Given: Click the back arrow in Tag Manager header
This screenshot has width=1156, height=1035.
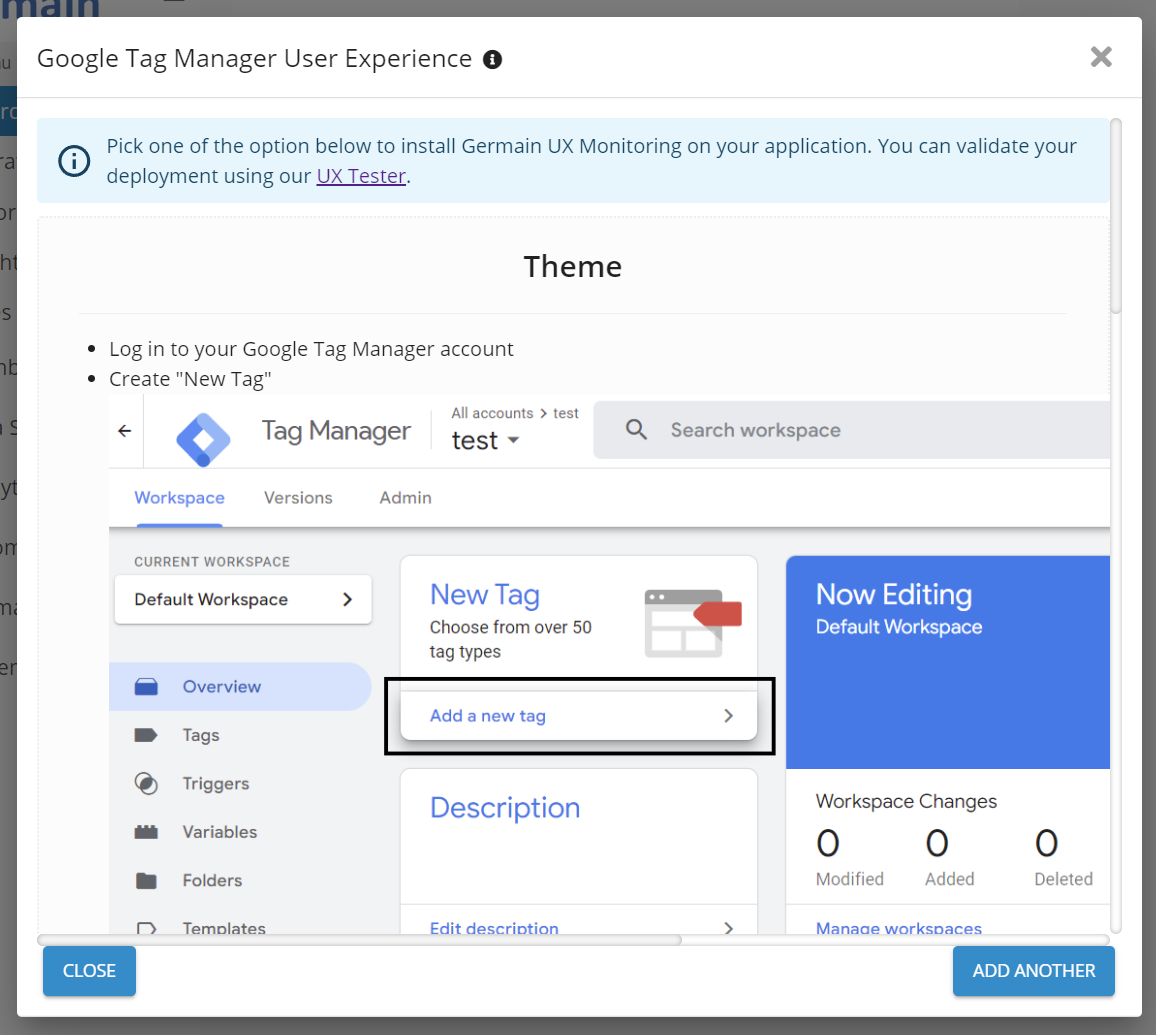Looking at the screenshot, I should tap(125, 431).
